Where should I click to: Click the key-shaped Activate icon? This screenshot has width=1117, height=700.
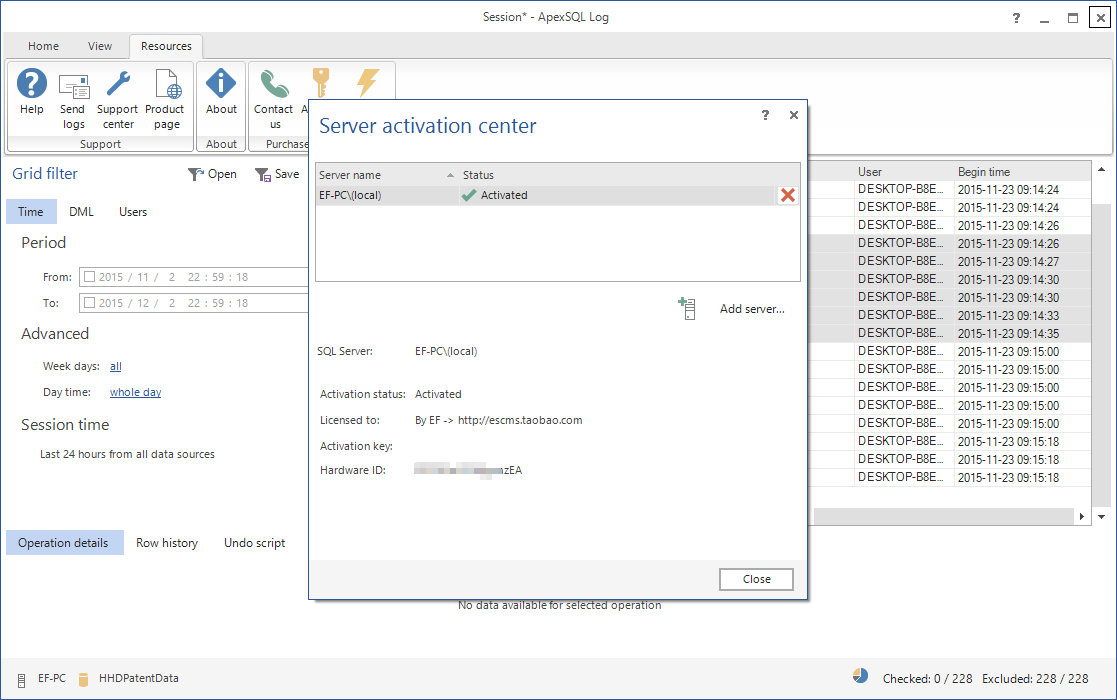click(x=321, y=83)
